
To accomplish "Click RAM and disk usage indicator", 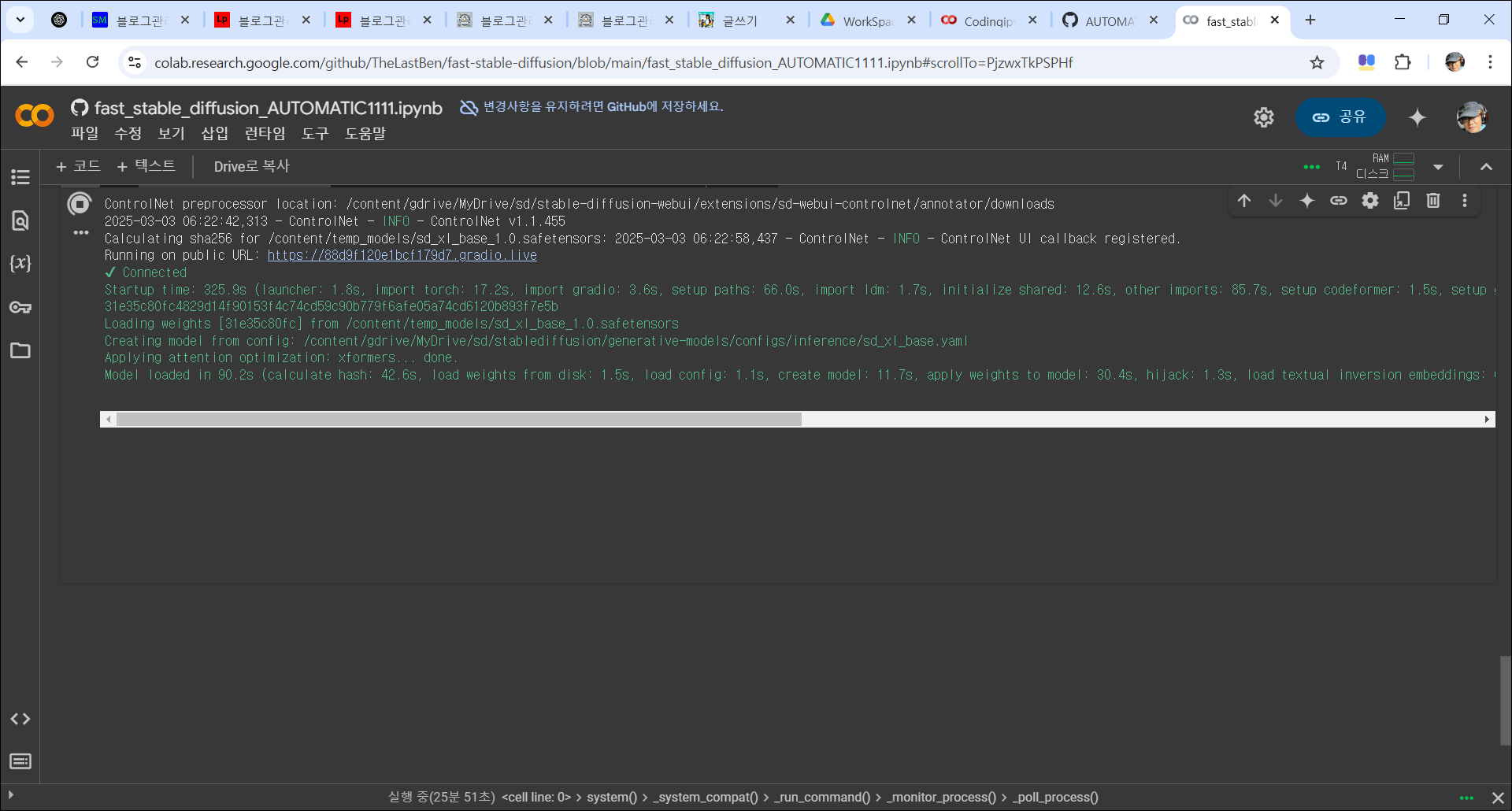I will 1385,166.
